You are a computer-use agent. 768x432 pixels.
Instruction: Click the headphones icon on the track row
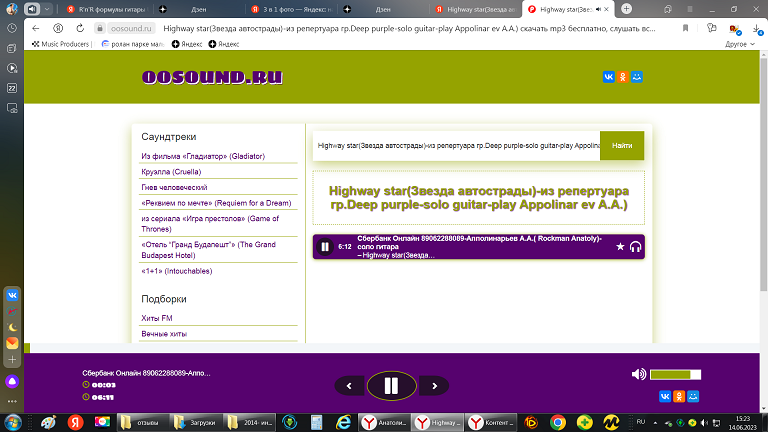tap(635, 247)
